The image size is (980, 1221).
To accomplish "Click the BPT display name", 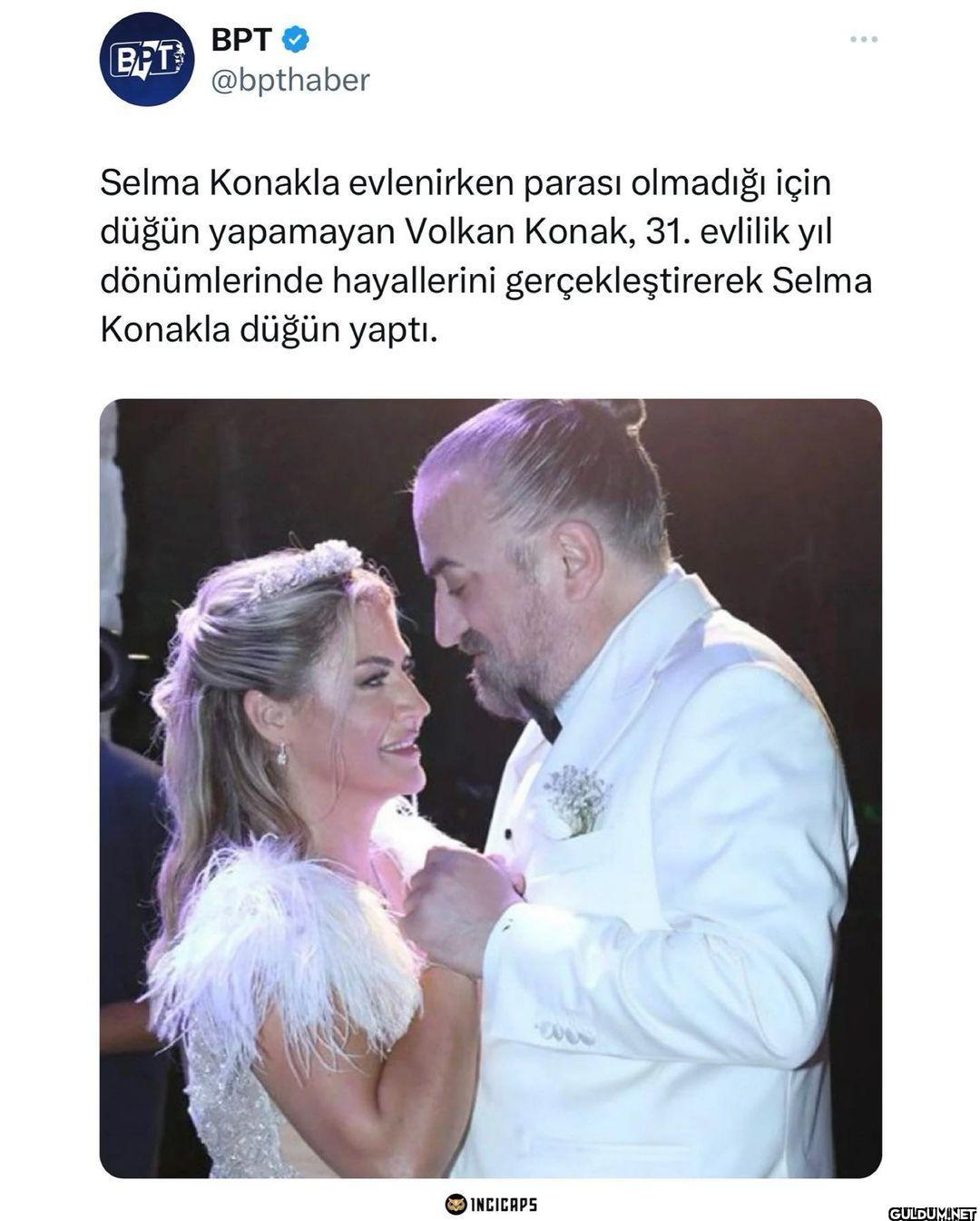I will coord(241,39).
